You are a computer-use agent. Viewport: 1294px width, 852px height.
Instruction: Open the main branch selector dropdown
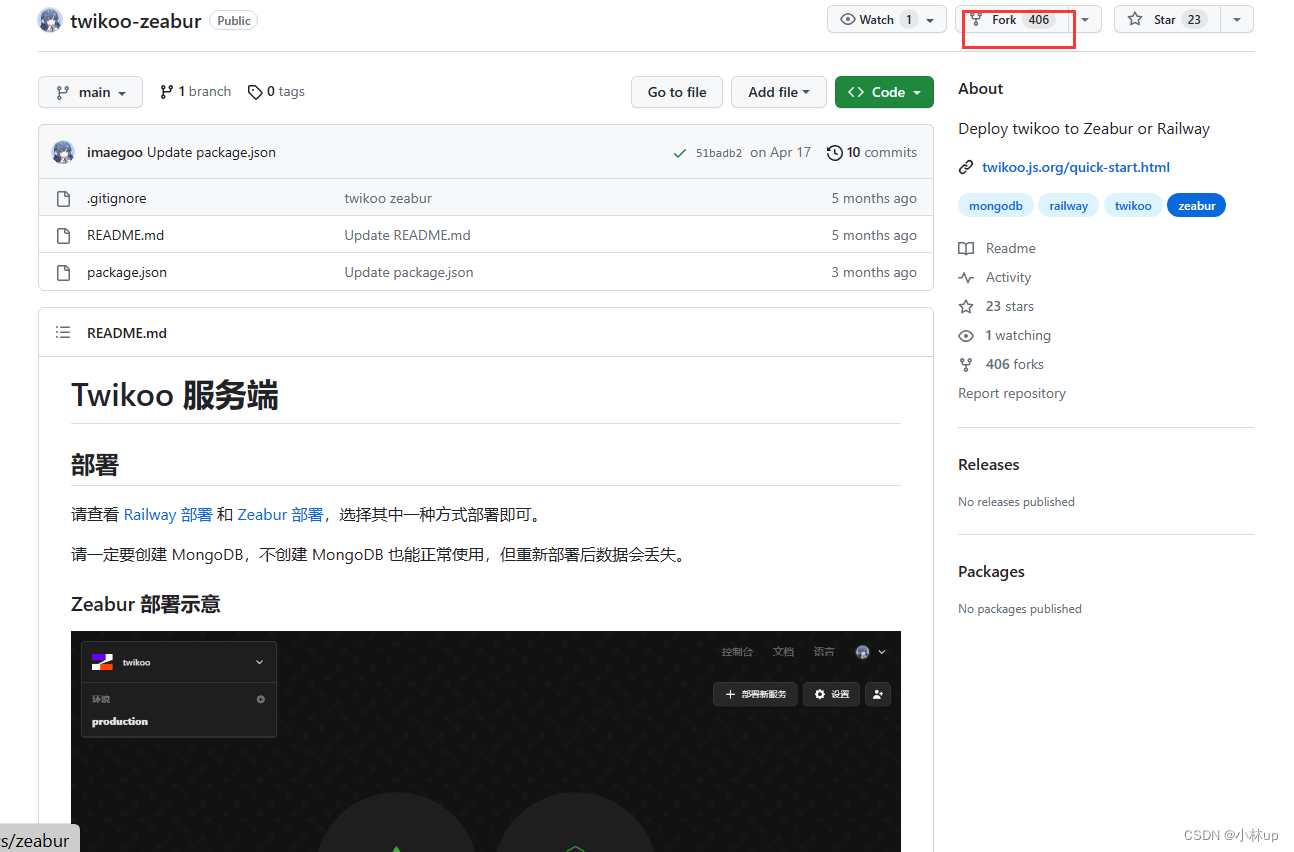tap(90, 91)
